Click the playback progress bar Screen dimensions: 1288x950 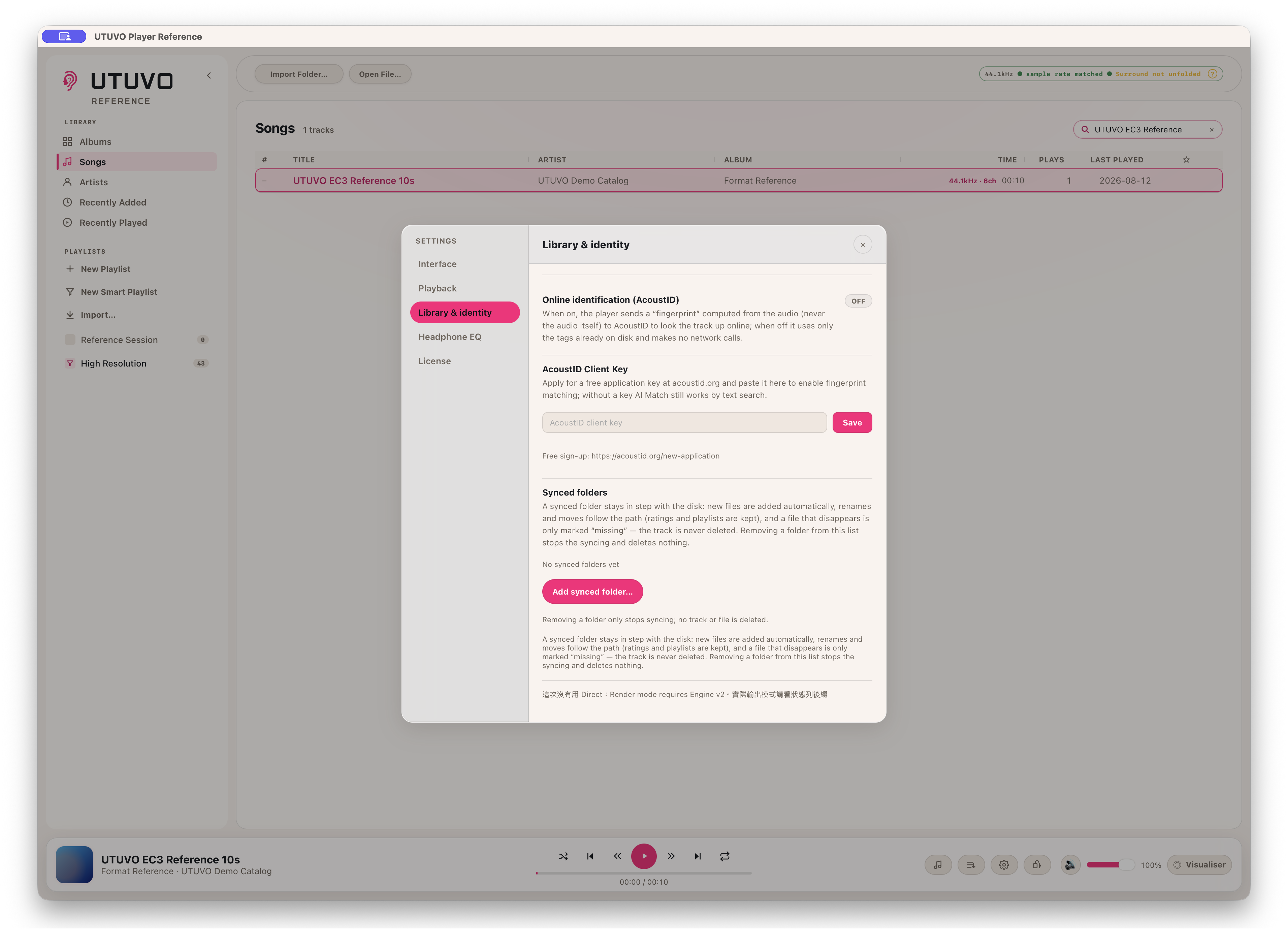[643, 873]
